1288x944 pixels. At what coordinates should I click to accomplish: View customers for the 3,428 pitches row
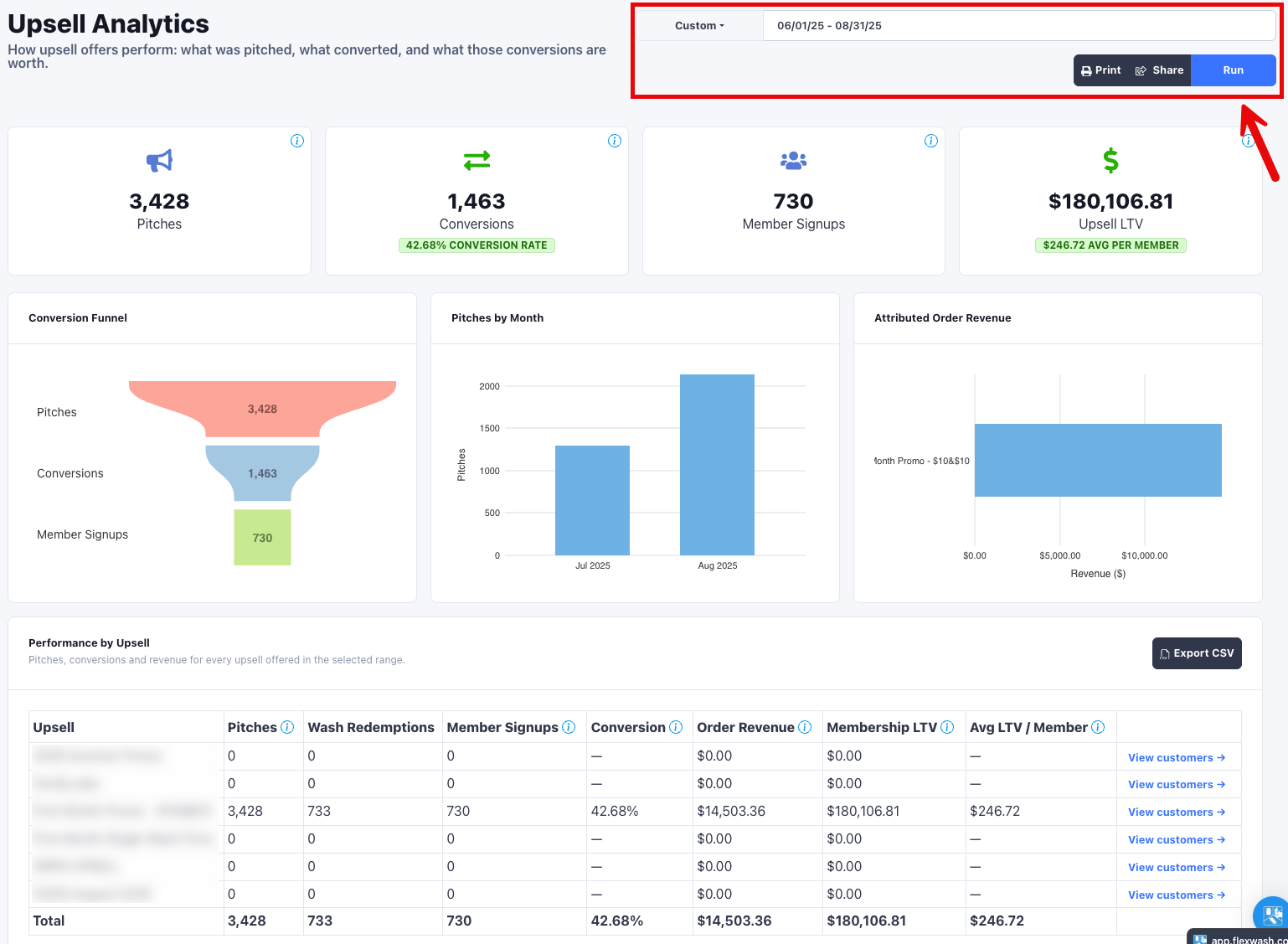tap(1177, 812)
